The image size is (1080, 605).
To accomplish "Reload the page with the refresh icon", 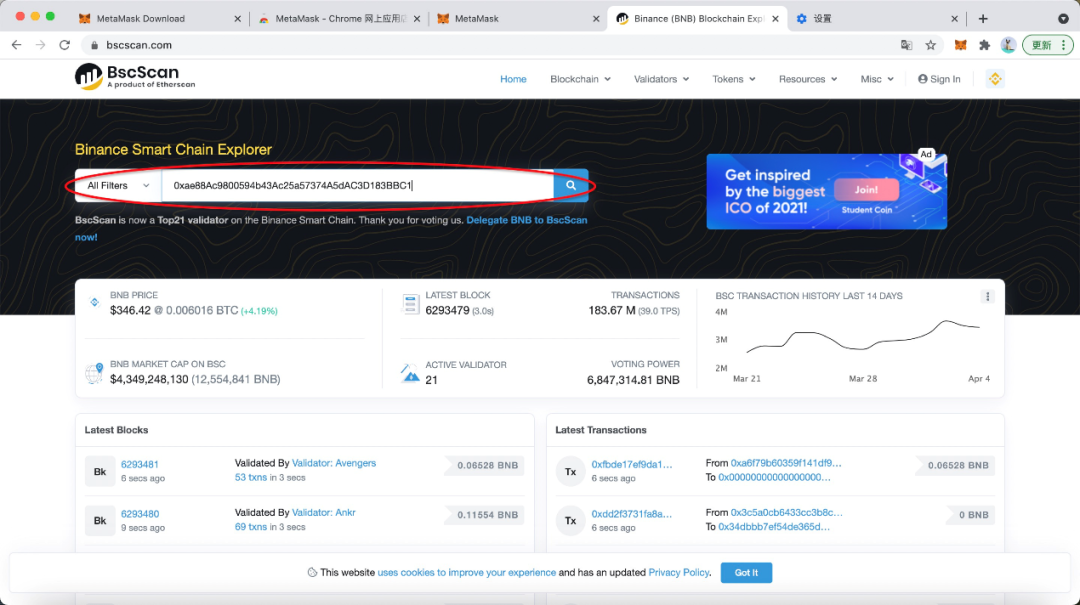I will click(x=65, y=45).
